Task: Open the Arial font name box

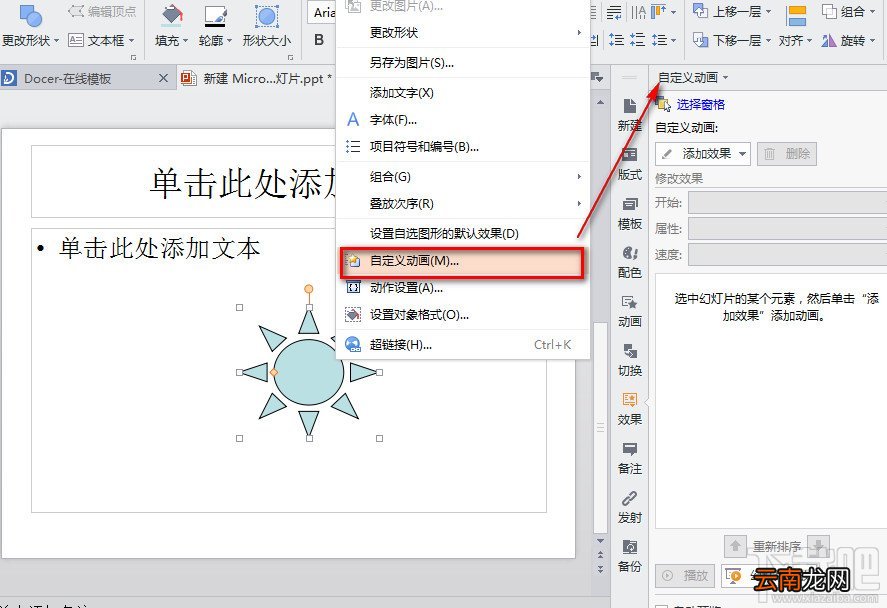Action: [x=322, y=12]
